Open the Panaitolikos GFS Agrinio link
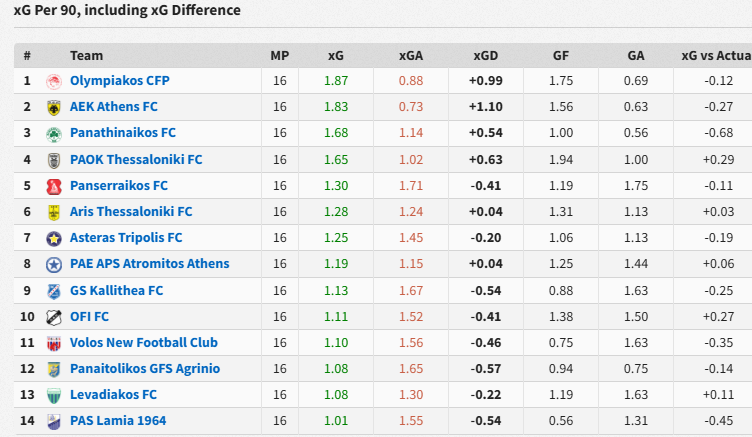Image resolution: width=752 pixels, height=437 pixels. tap(145, 369)
